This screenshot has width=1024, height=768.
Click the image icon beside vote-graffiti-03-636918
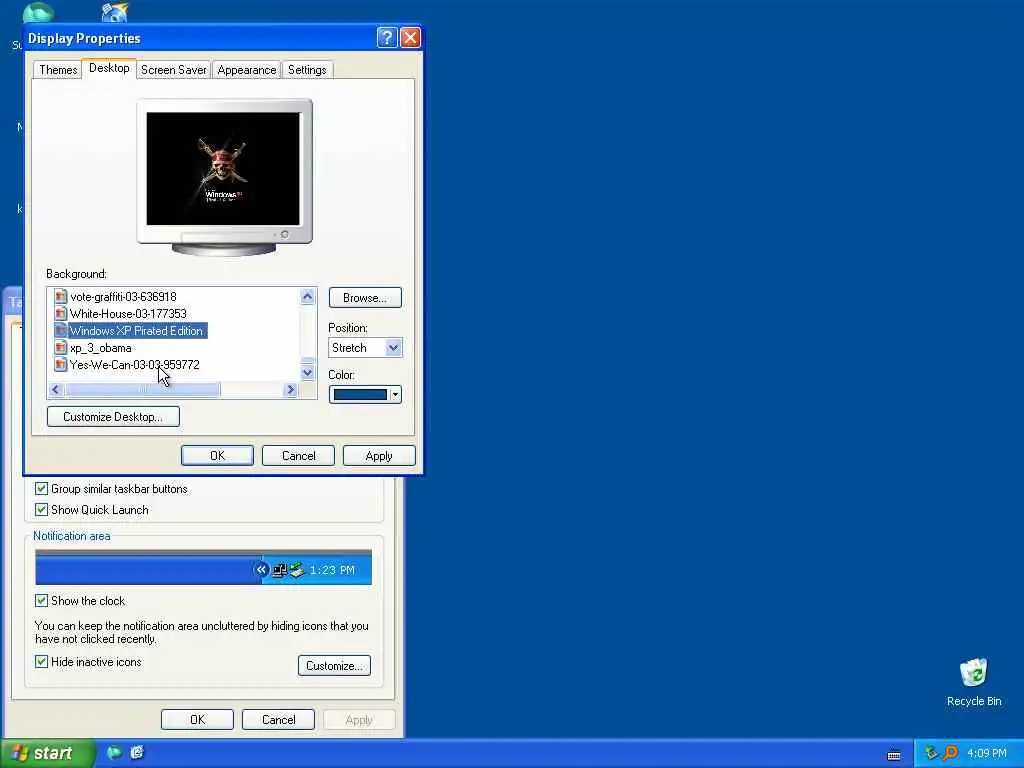pyautogui.click(x=61, y=296)
